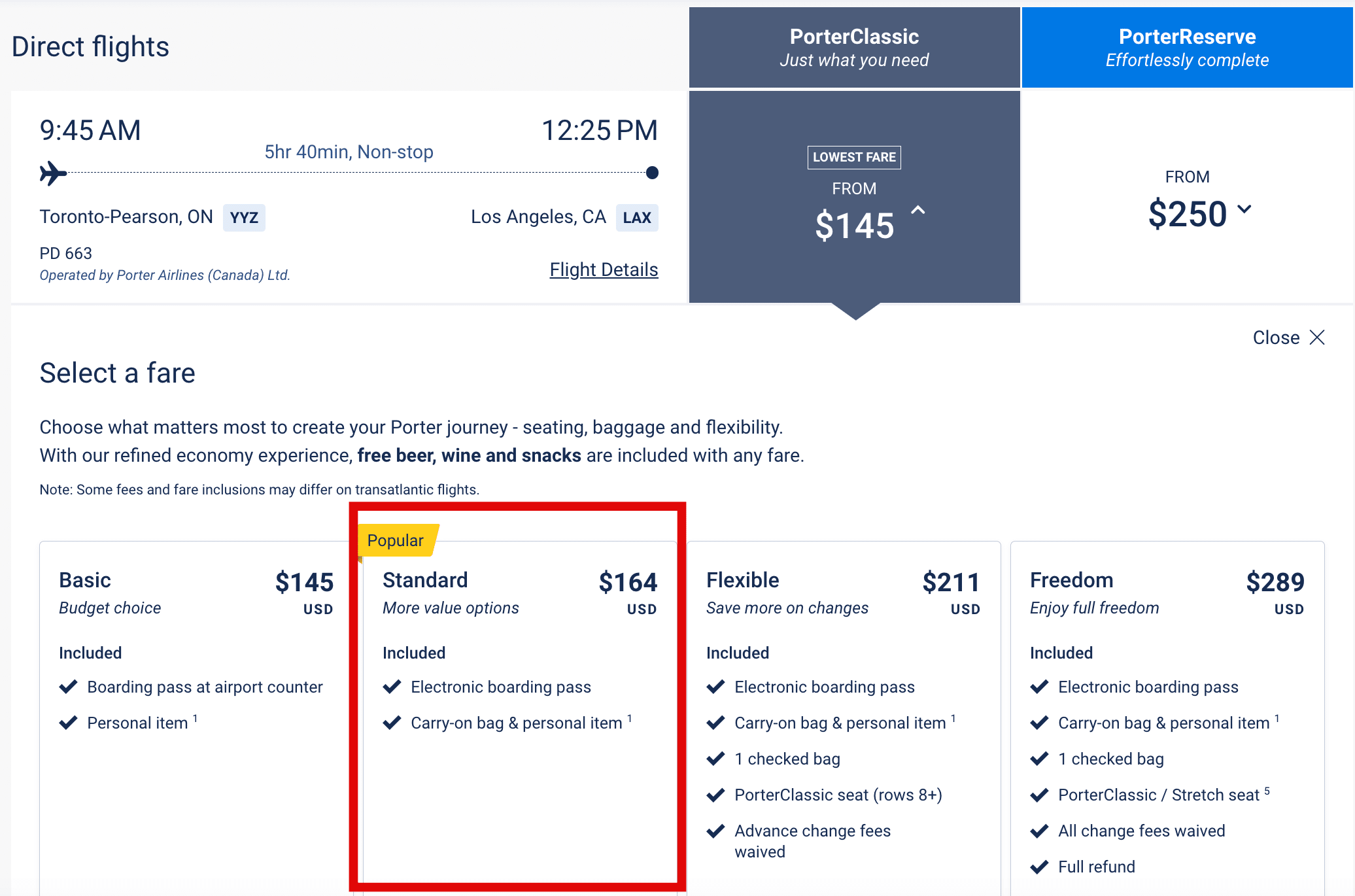The height and width of the screenshot is (896, 1355).
Task: Click the Close text button
Action: (x=1276, y=337)
